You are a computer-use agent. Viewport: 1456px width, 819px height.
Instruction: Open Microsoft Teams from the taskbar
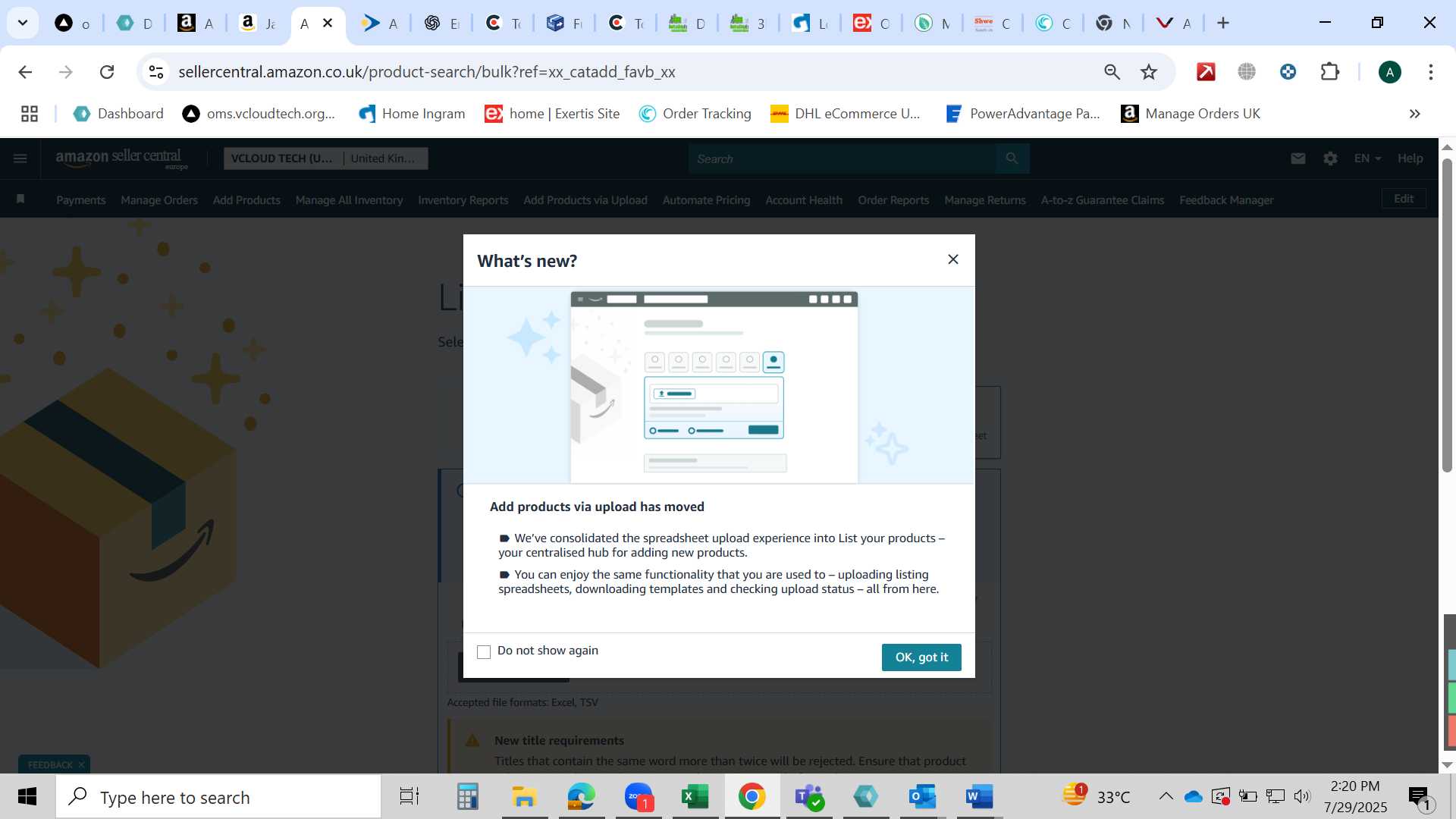809,797
